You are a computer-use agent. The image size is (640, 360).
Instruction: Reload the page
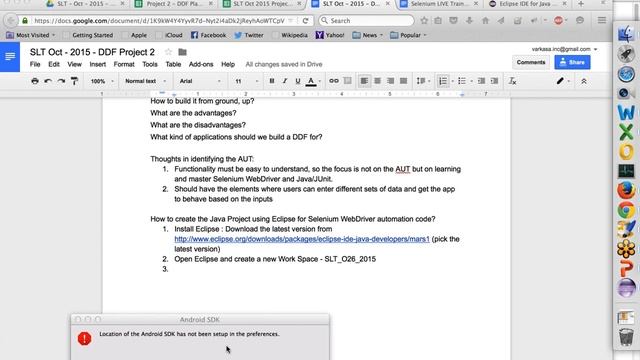(x=305, y=20)
